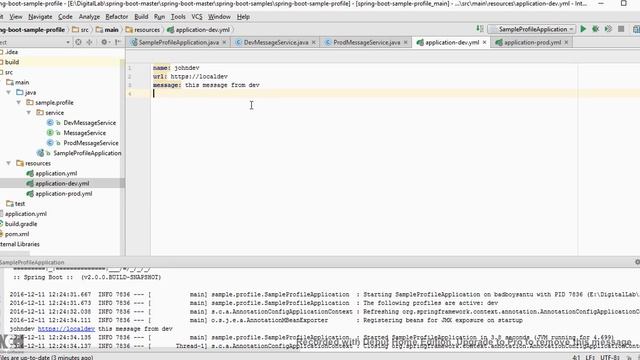This screenshot has height=360, width=640.
Task: Select the build folder in tree
Action: coord(12,62)
